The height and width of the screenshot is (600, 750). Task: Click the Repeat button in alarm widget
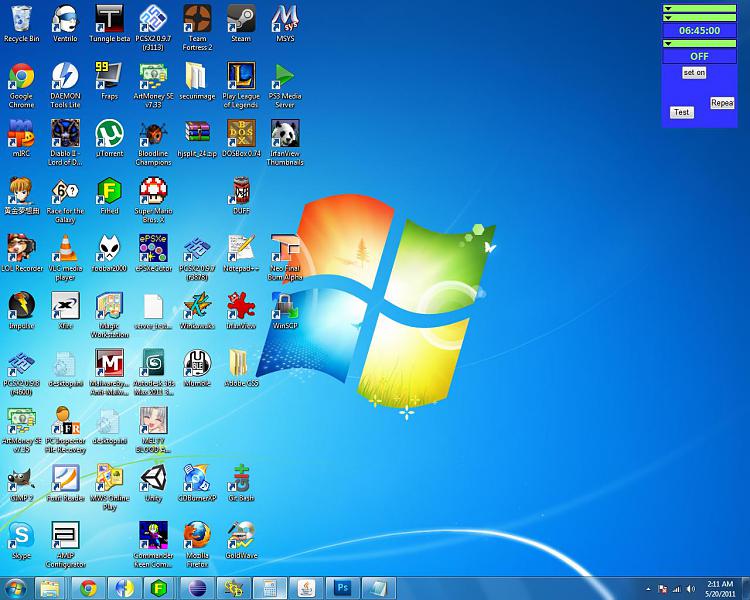click(x=722, y=103)
